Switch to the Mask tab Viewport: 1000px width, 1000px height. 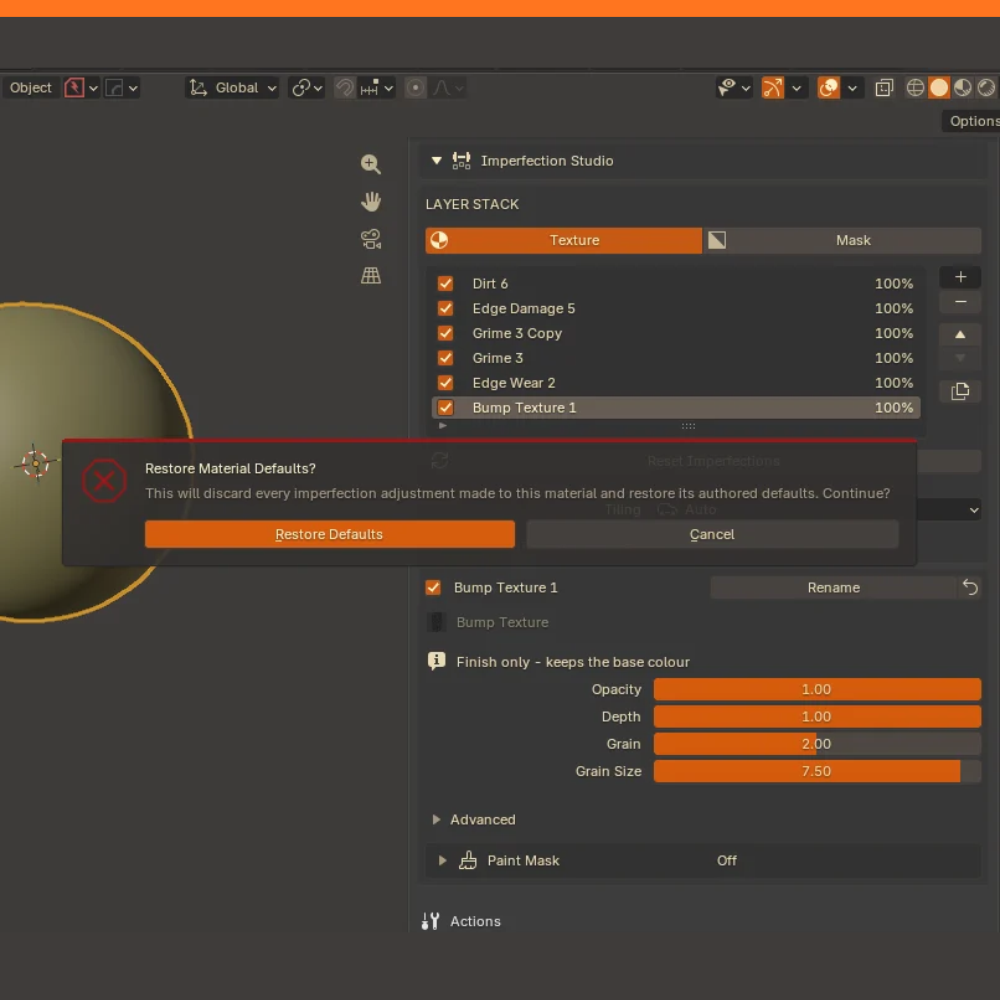click(x=842, y=240)
